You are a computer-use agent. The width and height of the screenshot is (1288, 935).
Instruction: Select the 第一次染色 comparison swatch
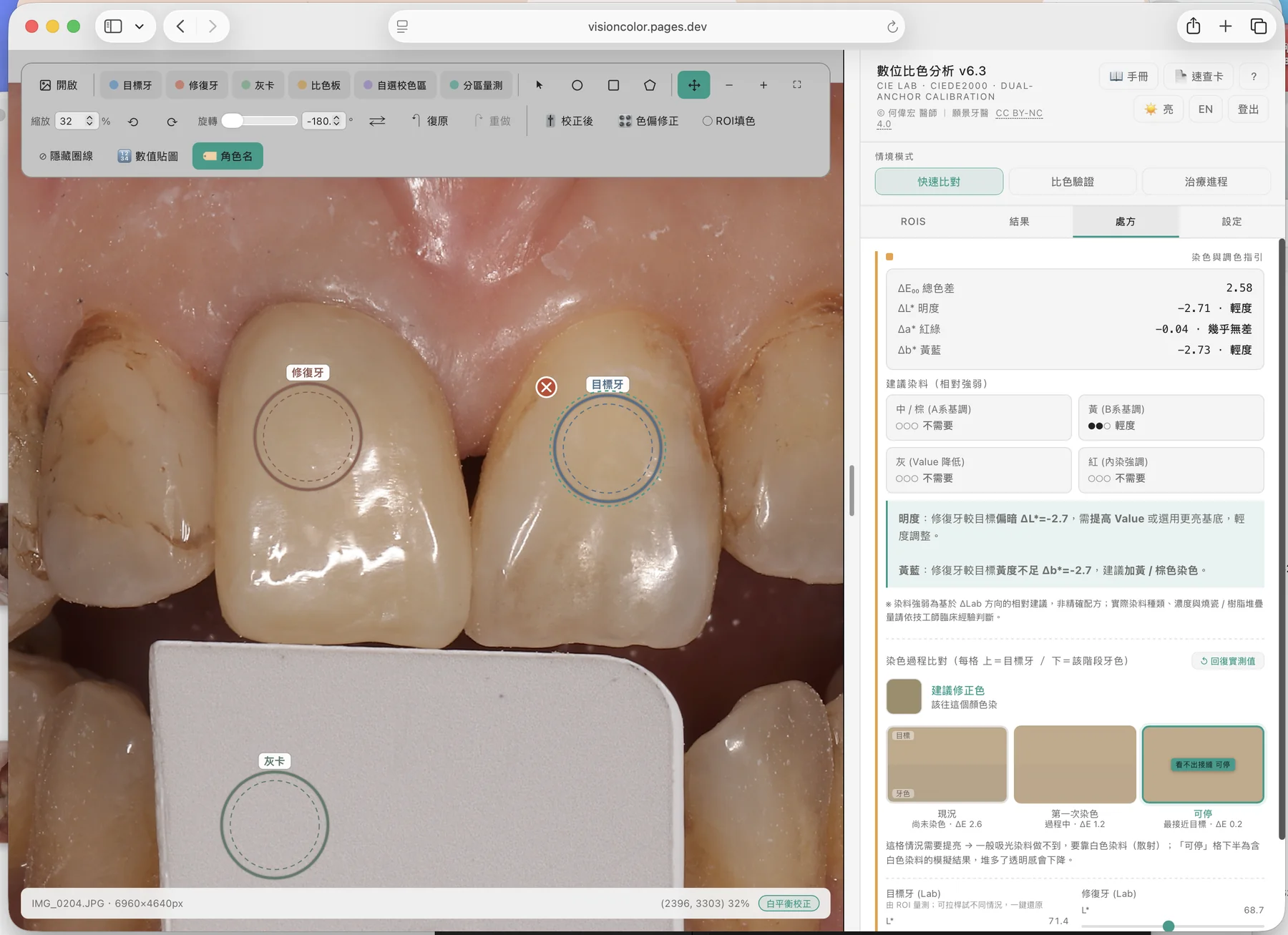pyautogui.click(x=1075, y=764)
